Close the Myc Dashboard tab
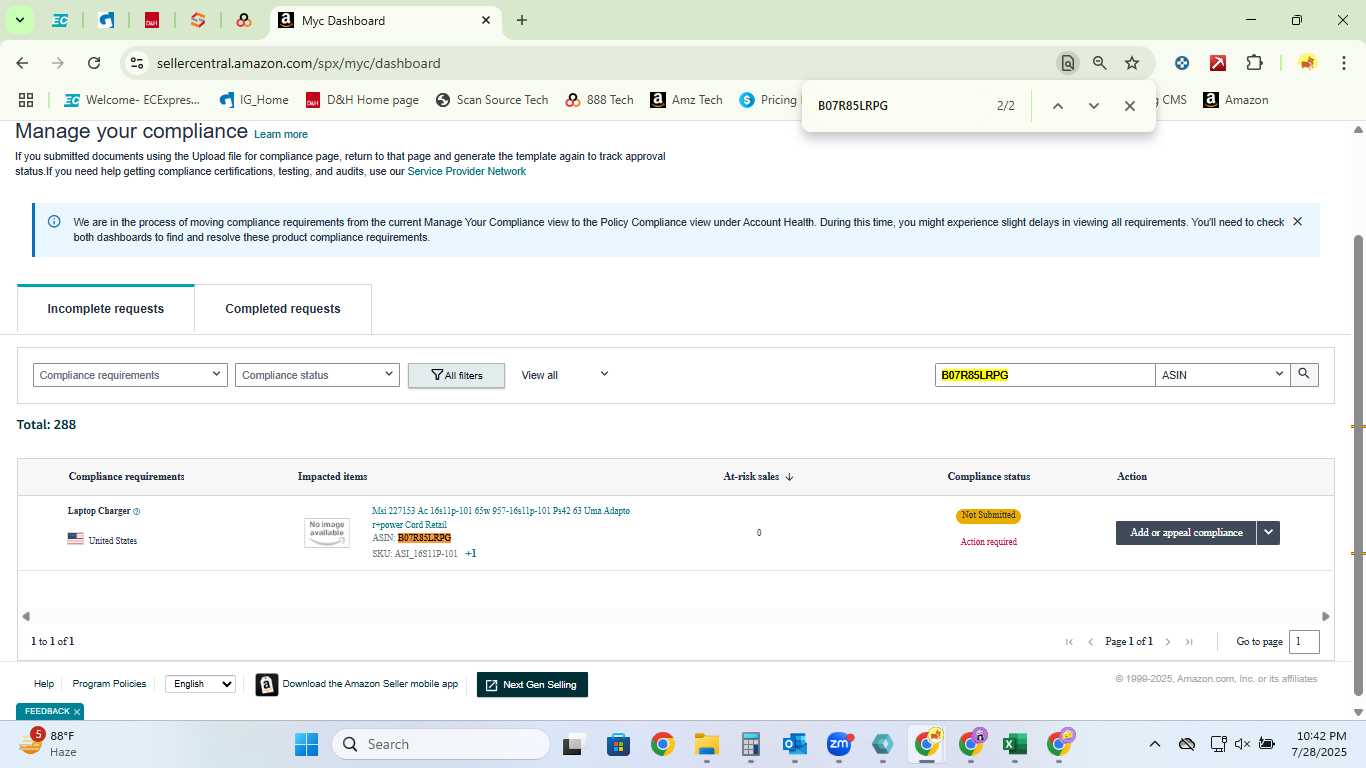 (486, 20)
